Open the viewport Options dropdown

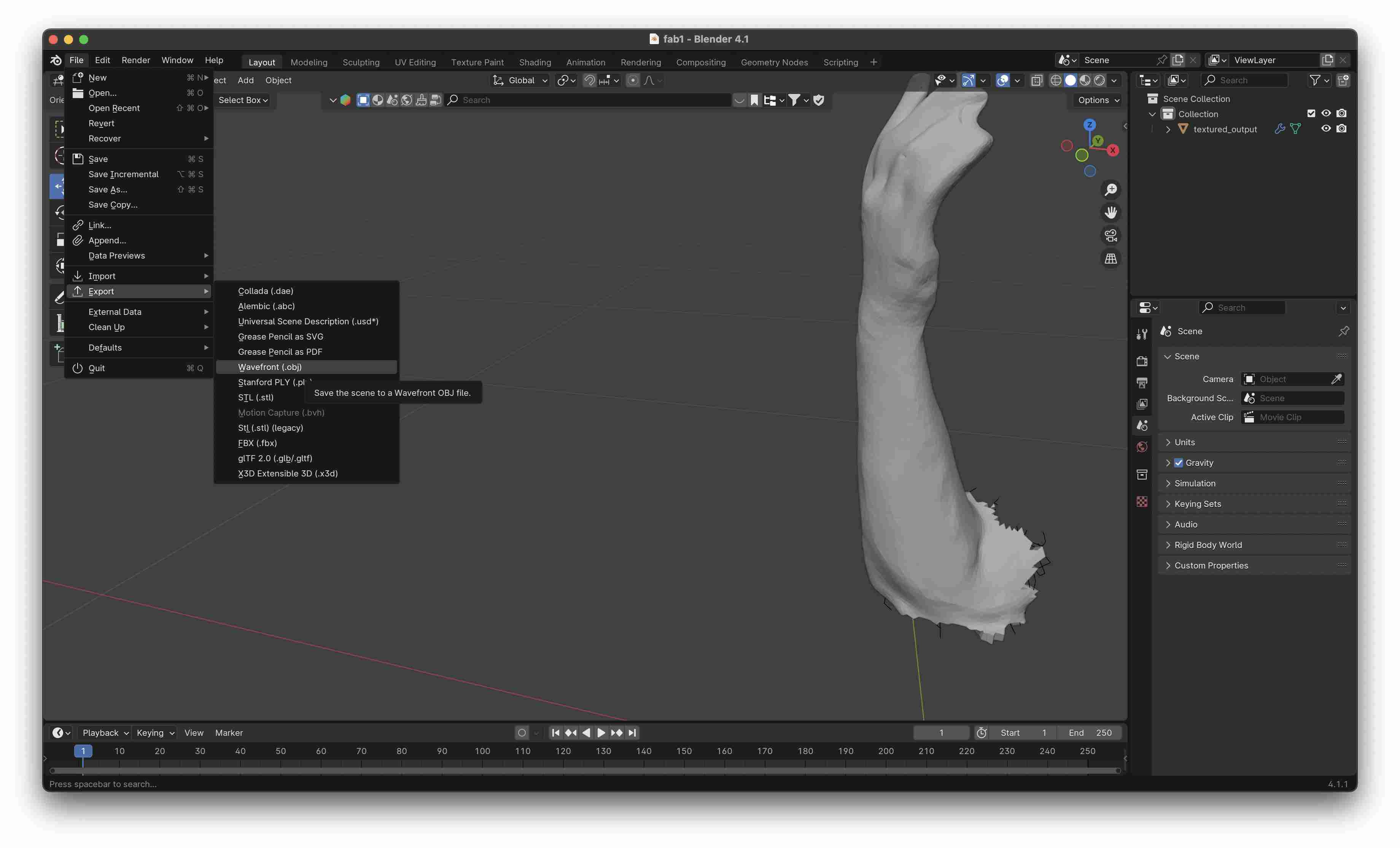tap(1099, 100)
